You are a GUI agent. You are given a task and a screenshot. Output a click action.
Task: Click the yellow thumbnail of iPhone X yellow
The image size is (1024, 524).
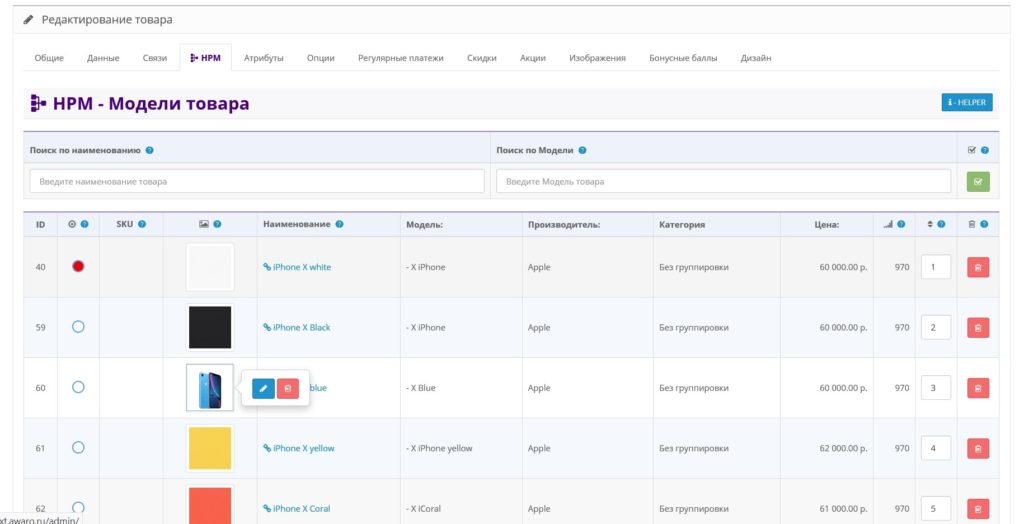[x=210, y=448]
